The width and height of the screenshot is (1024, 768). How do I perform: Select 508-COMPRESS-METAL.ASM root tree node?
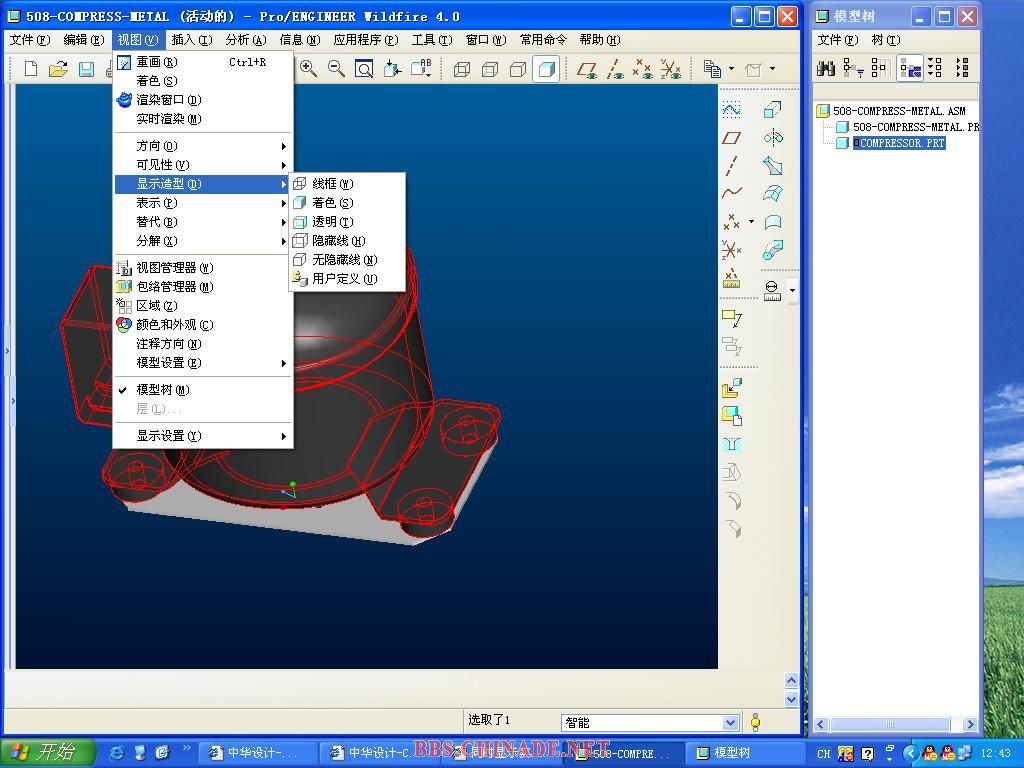coord(899,111)
